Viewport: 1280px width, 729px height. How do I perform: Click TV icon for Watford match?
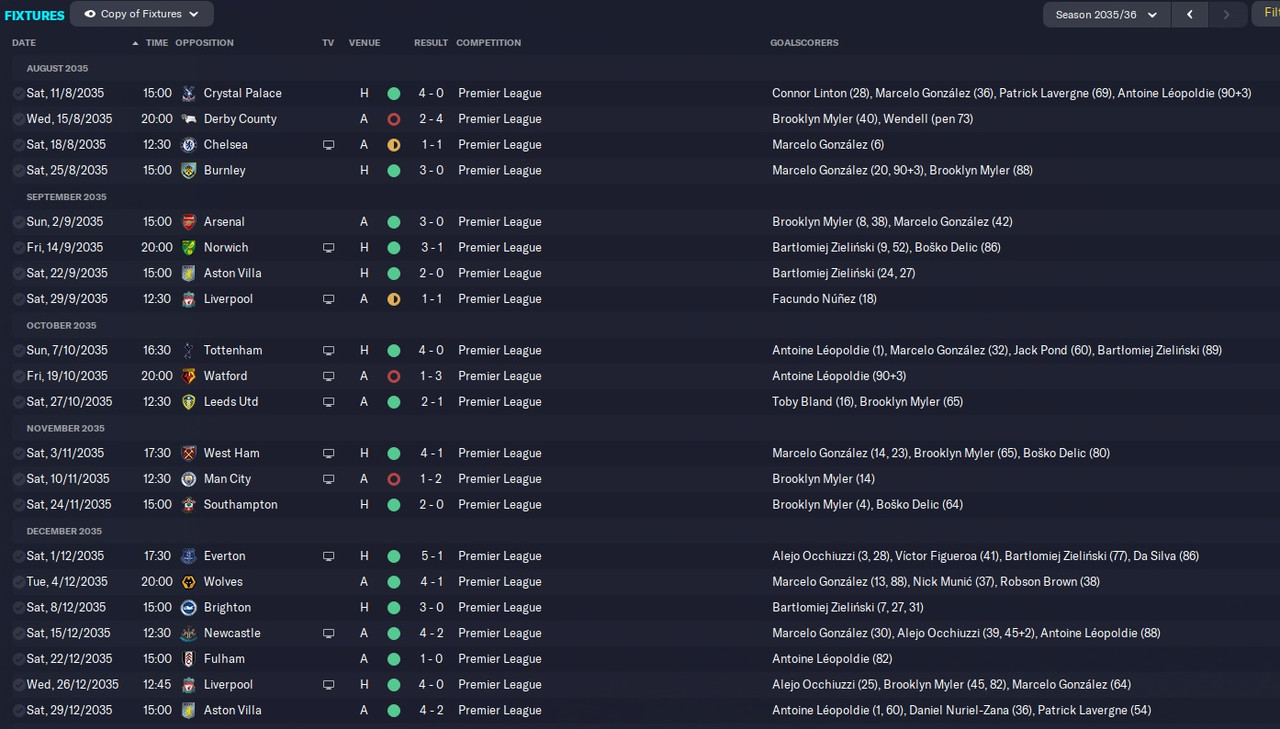[x=328, y=376]
